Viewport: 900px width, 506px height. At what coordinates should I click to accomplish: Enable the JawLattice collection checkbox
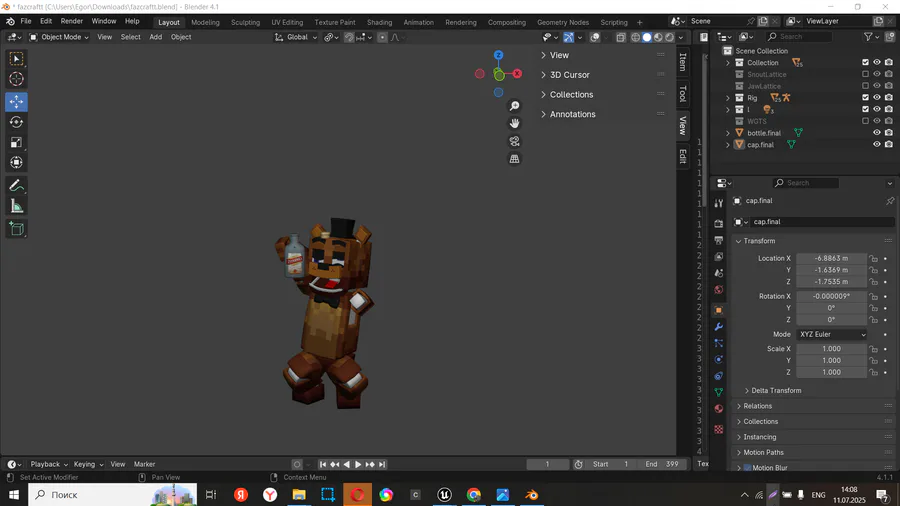[x=865, y=86]
